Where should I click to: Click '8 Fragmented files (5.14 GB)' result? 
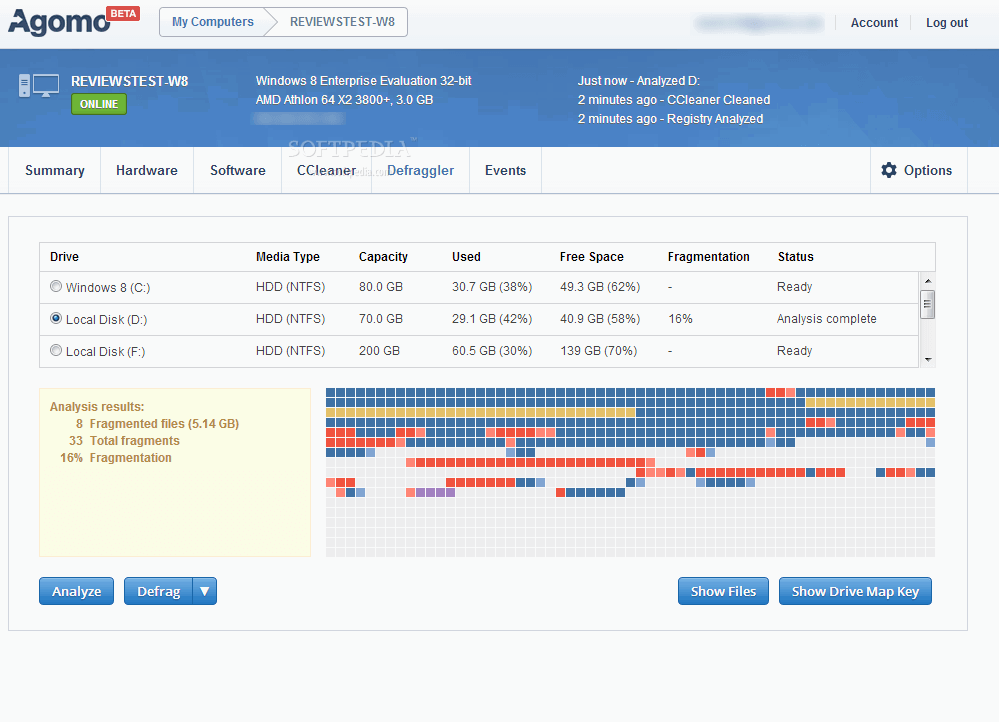[157, 424]
